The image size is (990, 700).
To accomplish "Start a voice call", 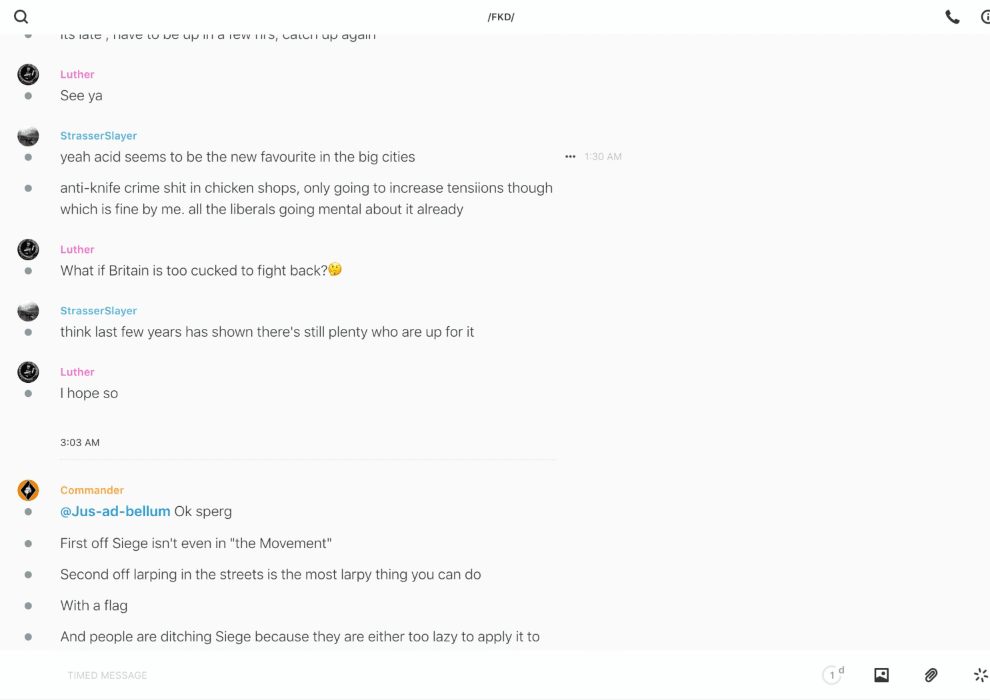I will [x=952, y=17].
